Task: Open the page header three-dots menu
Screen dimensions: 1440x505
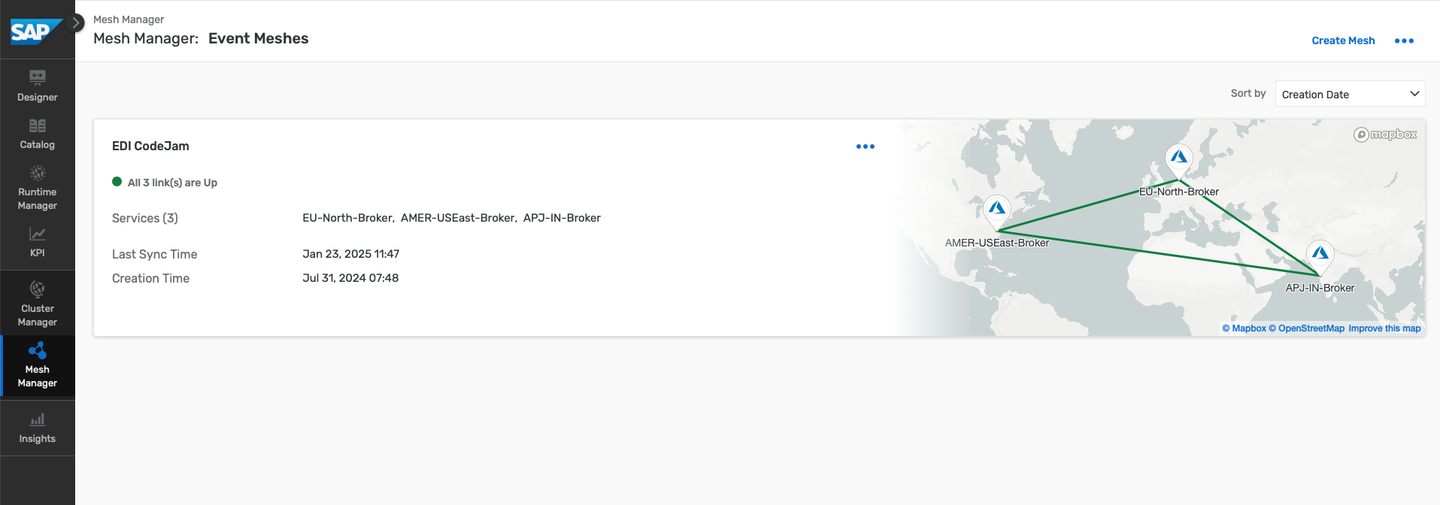Action: (1404, 41)
